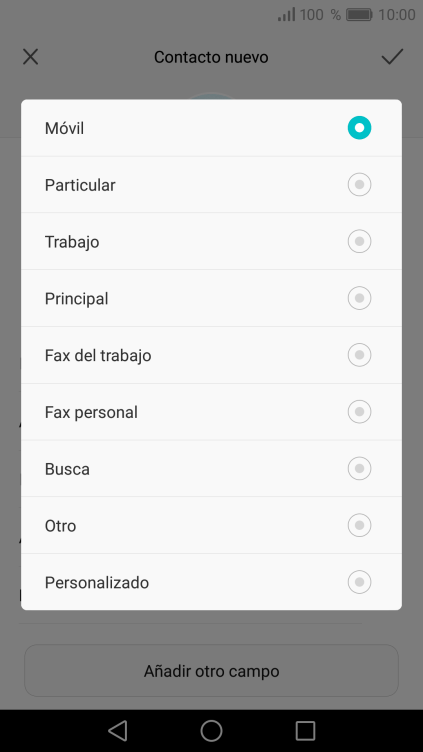The width and height of the screenshot is (423, 752).
Task: Choose the Principal radio option
Action: (x=359, y=298)
